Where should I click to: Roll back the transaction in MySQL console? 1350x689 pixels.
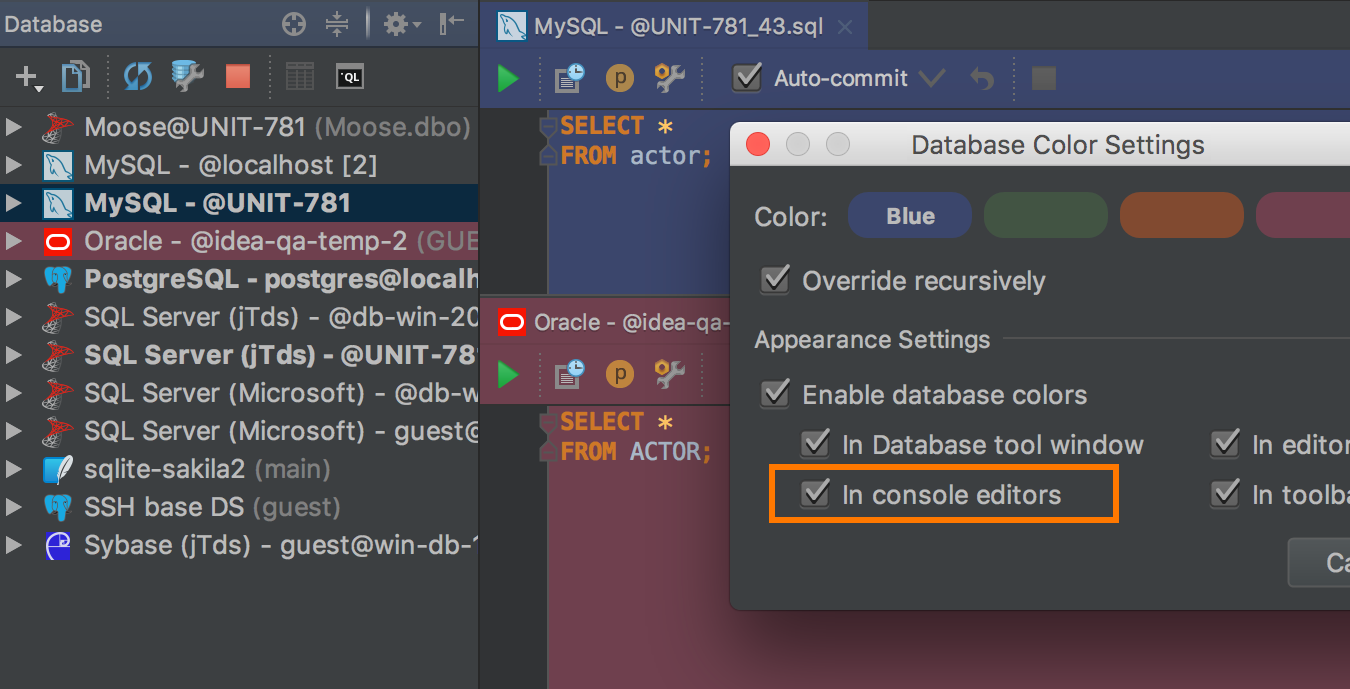click(982, 78)
